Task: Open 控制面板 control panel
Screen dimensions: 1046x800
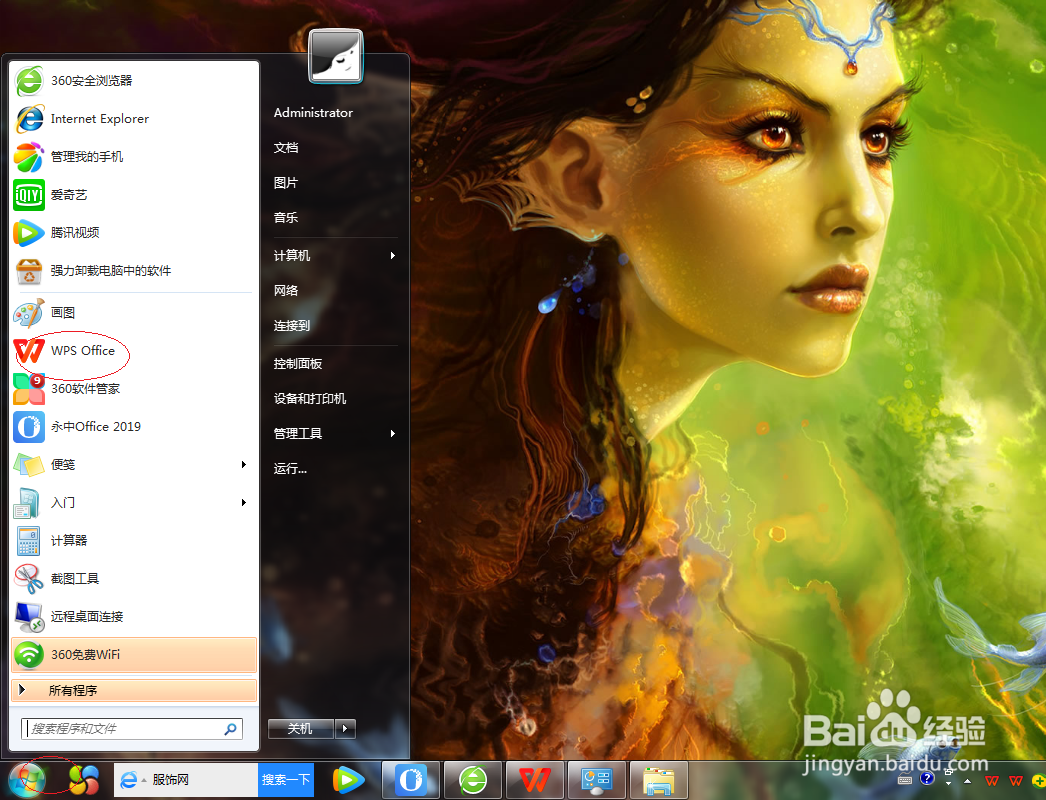Action: coord(298,364)
